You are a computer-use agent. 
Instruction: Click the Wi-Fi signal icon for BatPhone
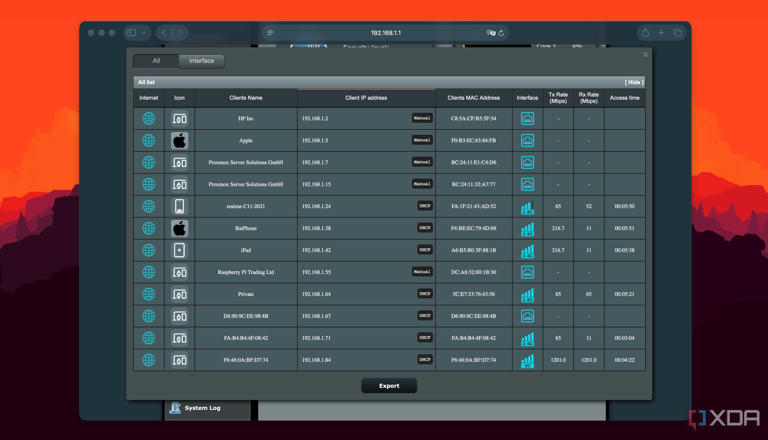(x=527, y=229)
